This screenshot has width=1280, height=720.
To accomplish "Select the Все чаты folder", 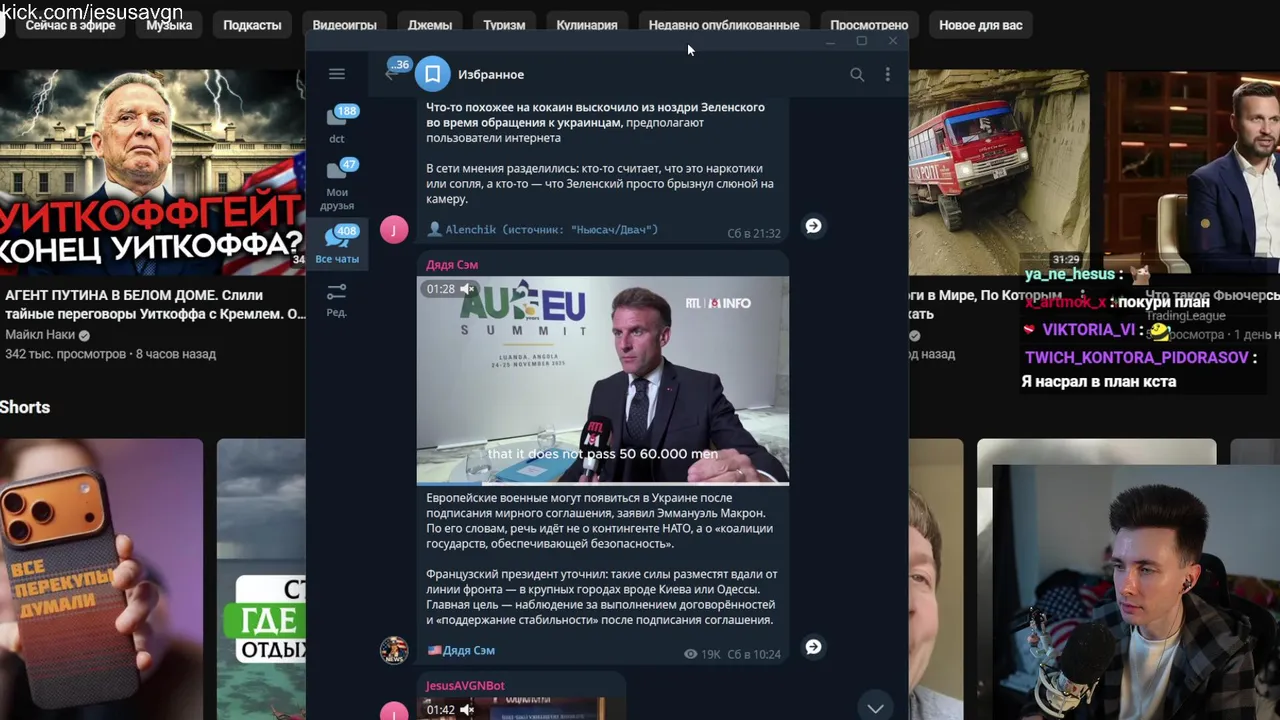I will (x=337, y=245).
